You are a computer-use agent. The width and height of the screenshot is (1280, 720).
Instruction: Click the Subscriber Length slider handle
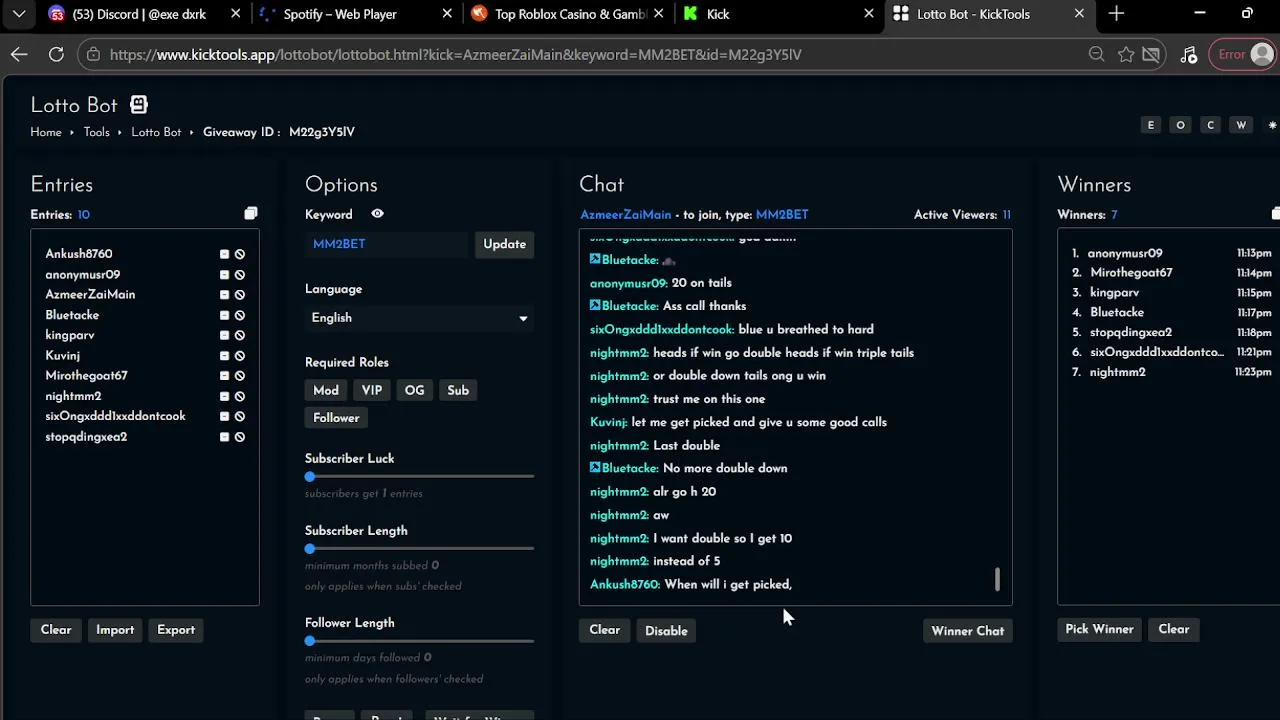[x=310, y=549]
